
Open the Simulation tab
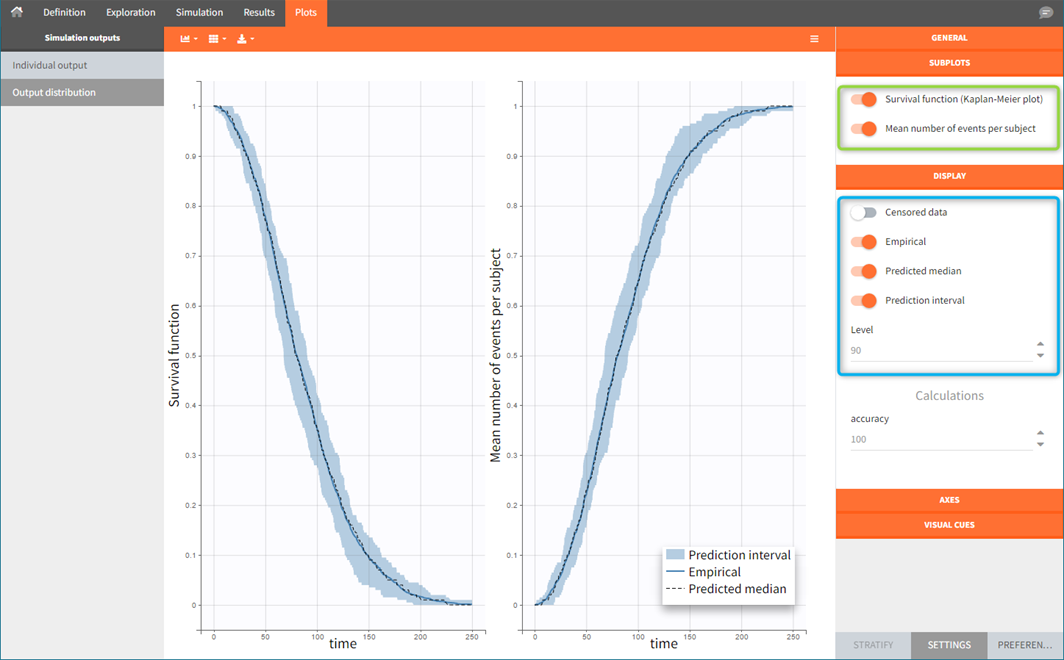(x=199, y=13)
